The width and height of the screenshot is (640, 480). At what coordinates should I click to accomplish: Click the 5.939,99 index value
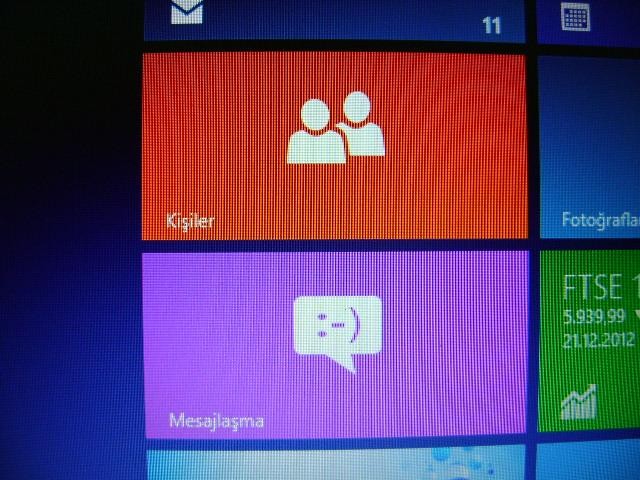[594, 316]
